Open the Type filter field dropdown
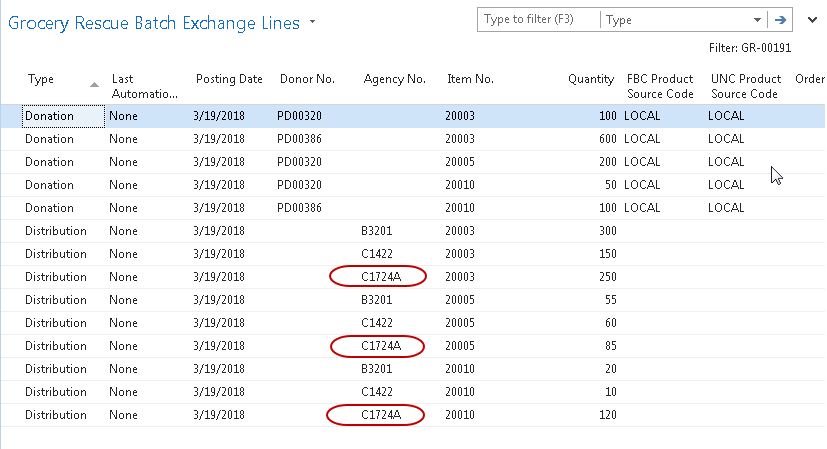The width and height of the screenshot is (827, 449). click(x=755, y=19)
